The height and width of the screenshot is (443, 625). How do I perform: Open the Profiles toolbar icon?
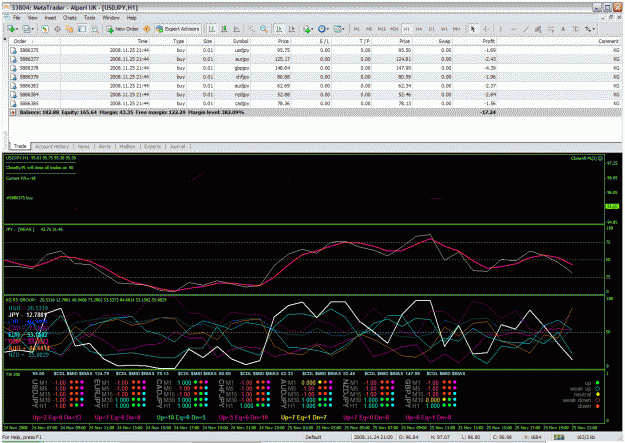point(26,29)
